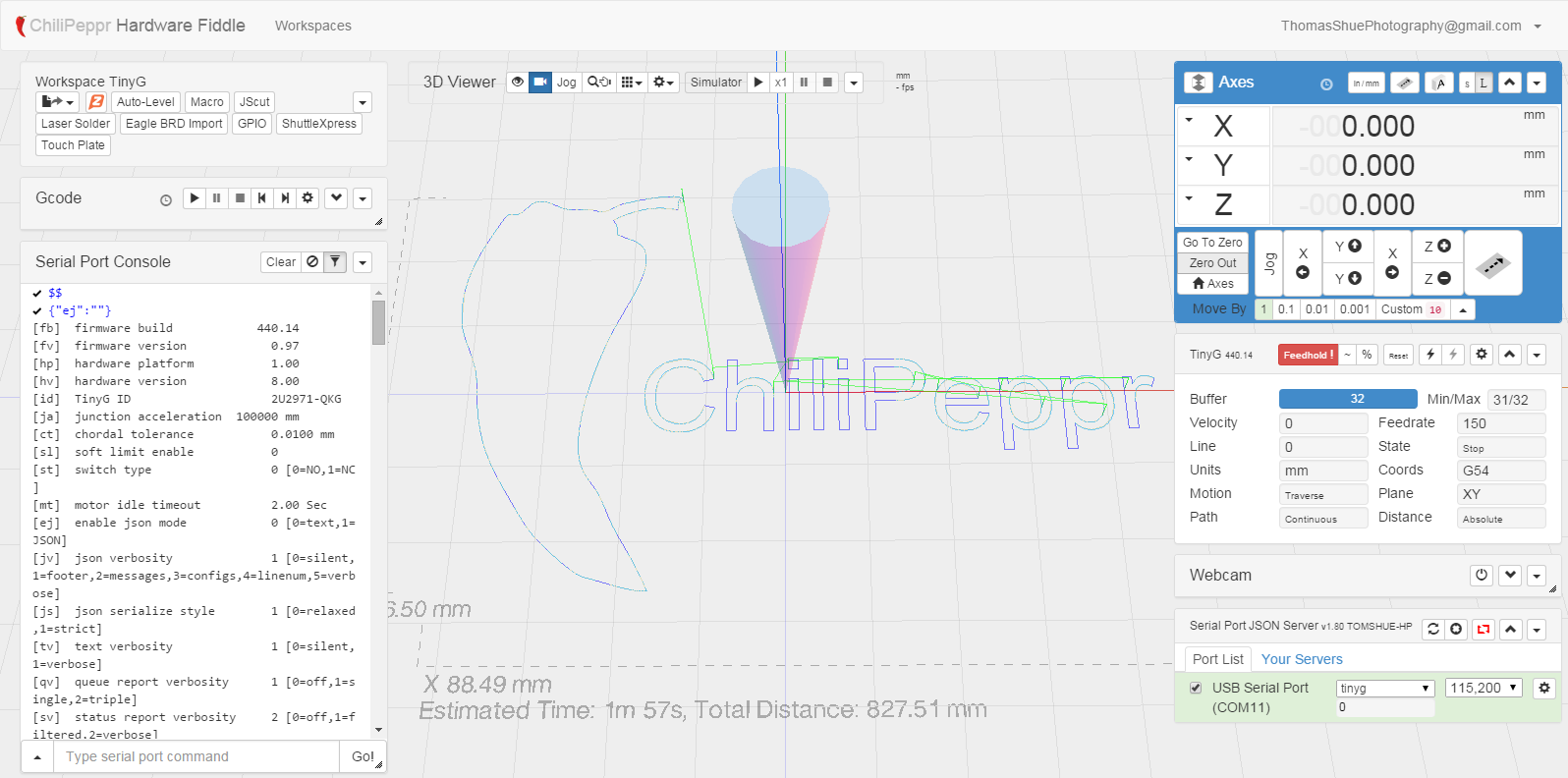Open the Auto-Level widget

click(x=145, y=102)
